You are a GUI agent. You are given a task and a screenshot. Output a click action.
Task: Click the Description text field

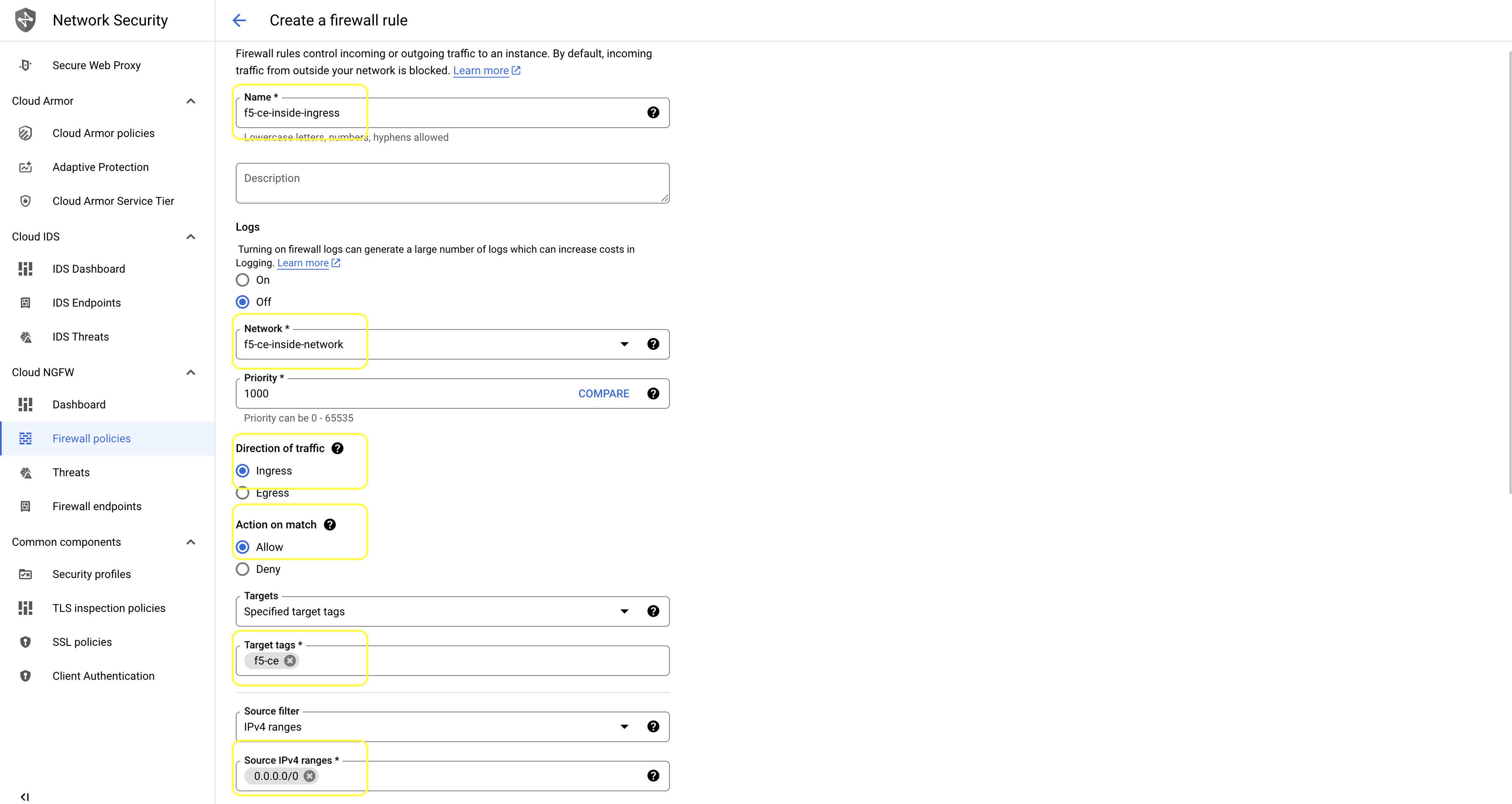click(452, 183)
